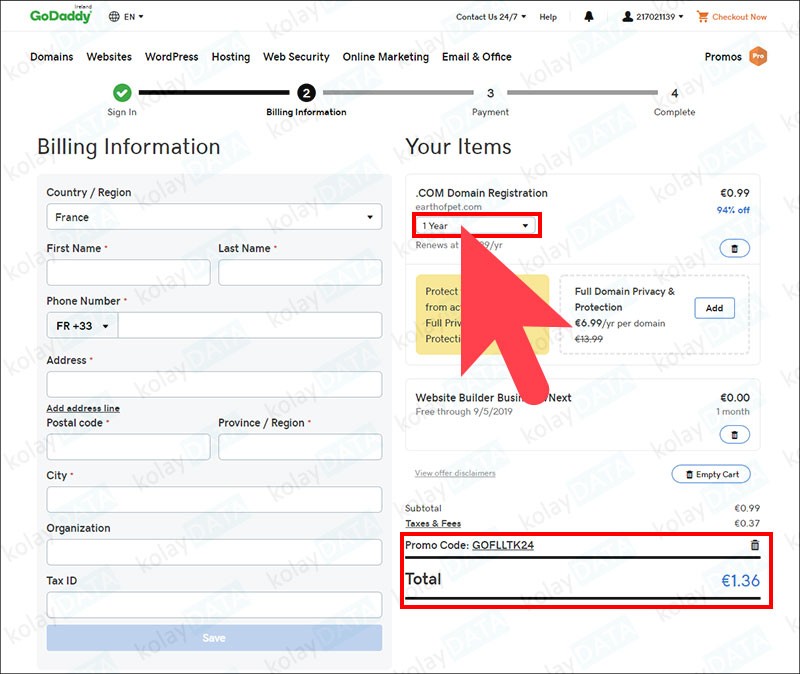Focus the Province / Region field
Image resolution: width=800 pixels, height=674 pixels.
pyautogui.click(x=300, y=447)
